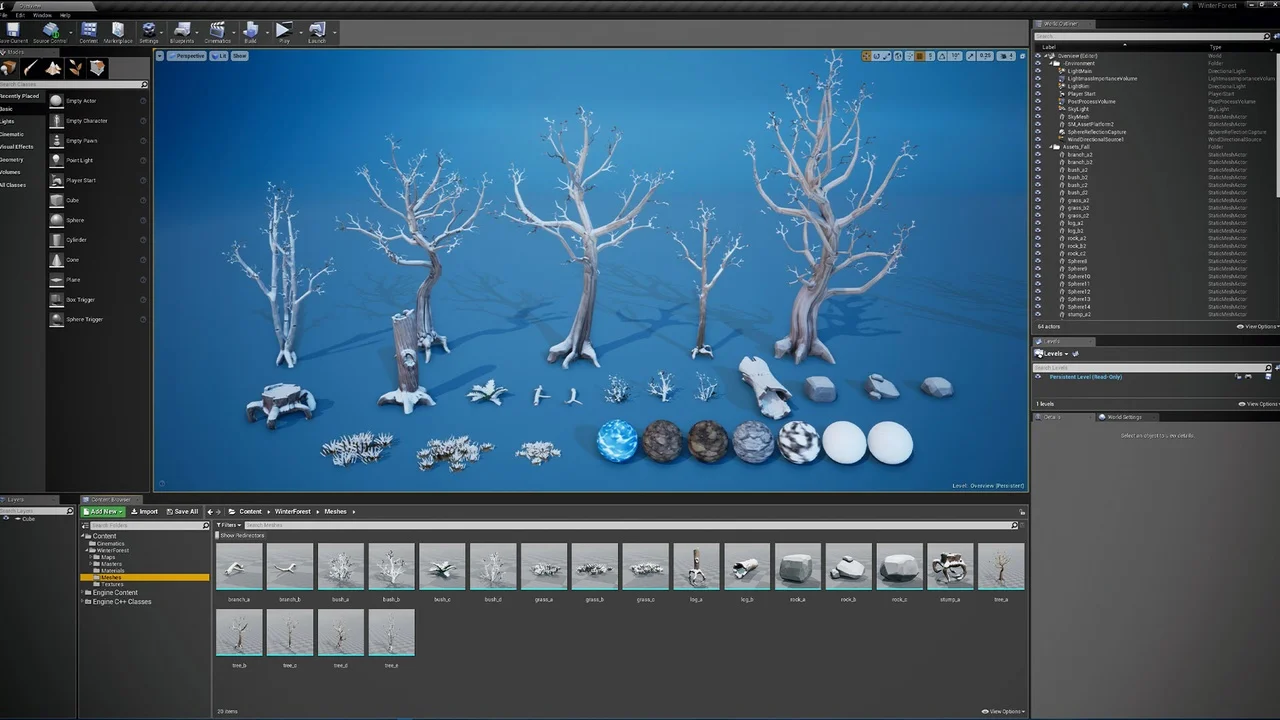The width and height of the screenshot is (1280, 720).
Task: Click the Add New button
Action: pyautogui.click(x=104, y=511)
